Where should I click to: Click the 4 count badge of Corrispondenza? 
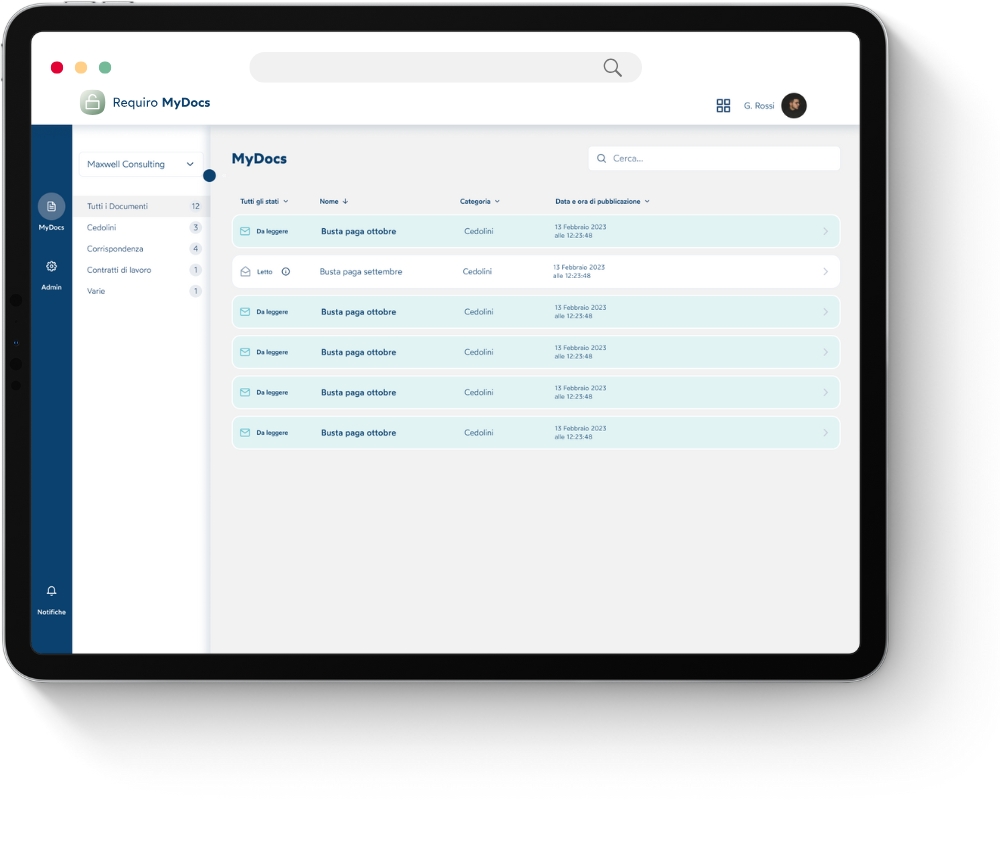click(196, 249)
